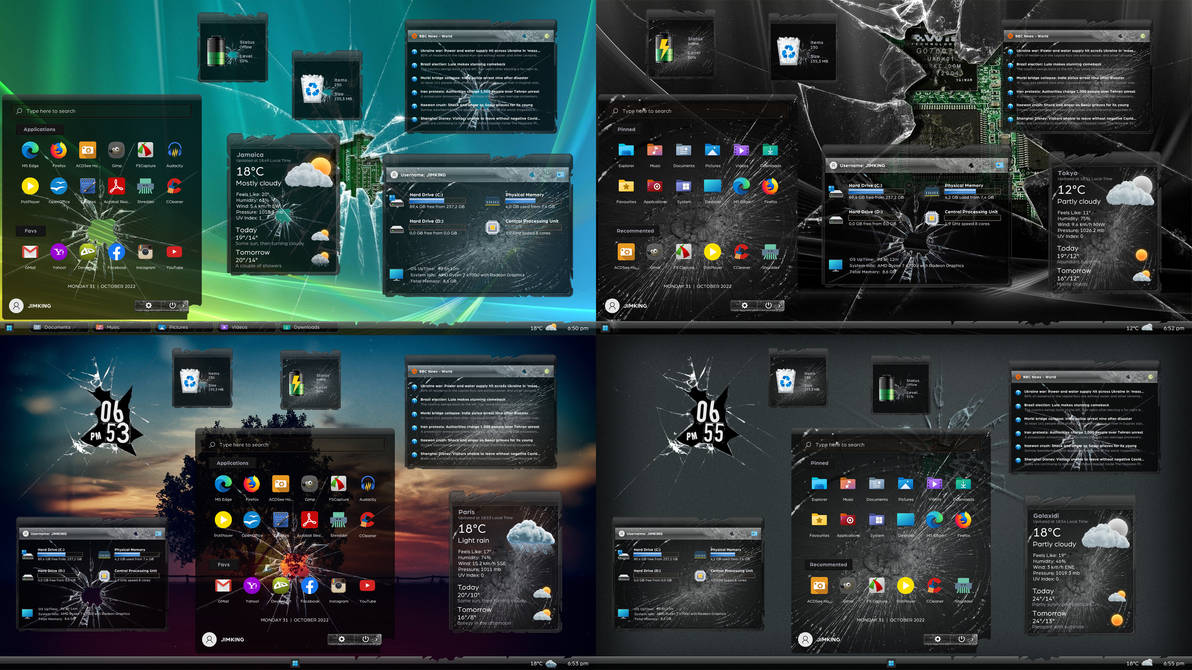Launch Gimp from the Applications list
Viewport: 1192px width, 670px height.
point(115,149)
